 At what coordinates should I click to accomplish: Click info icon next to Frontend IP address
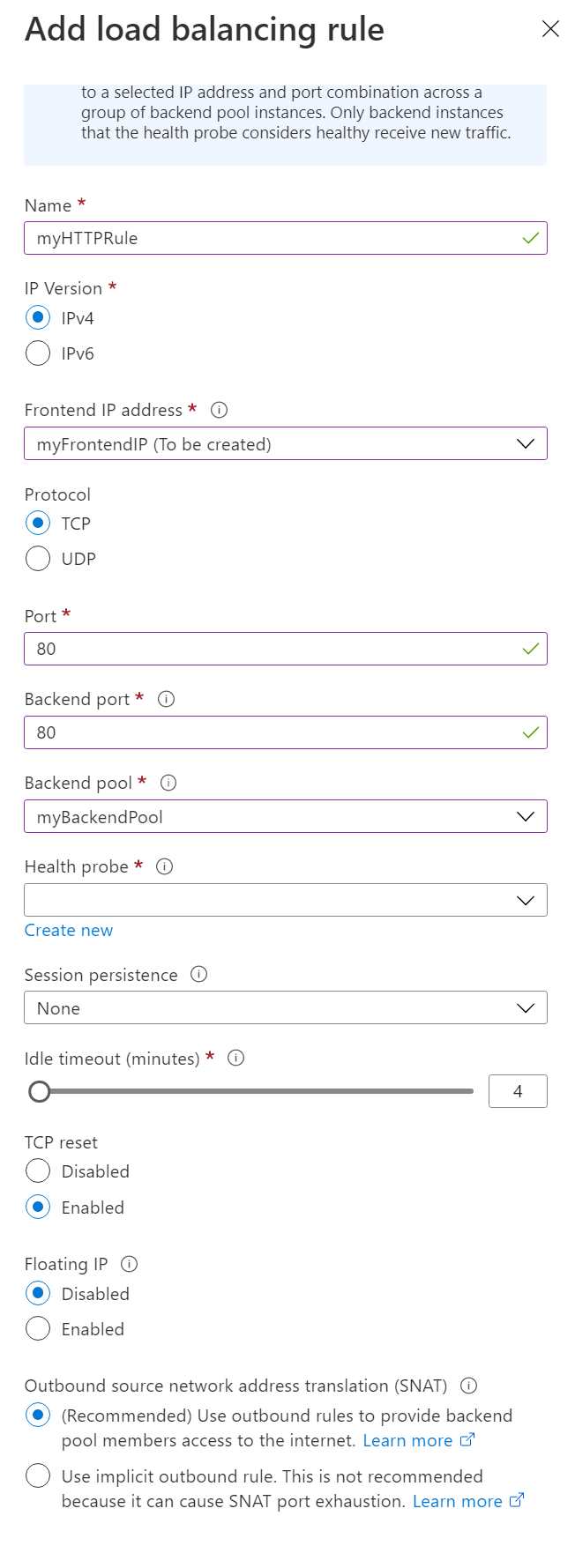[220, 410]
